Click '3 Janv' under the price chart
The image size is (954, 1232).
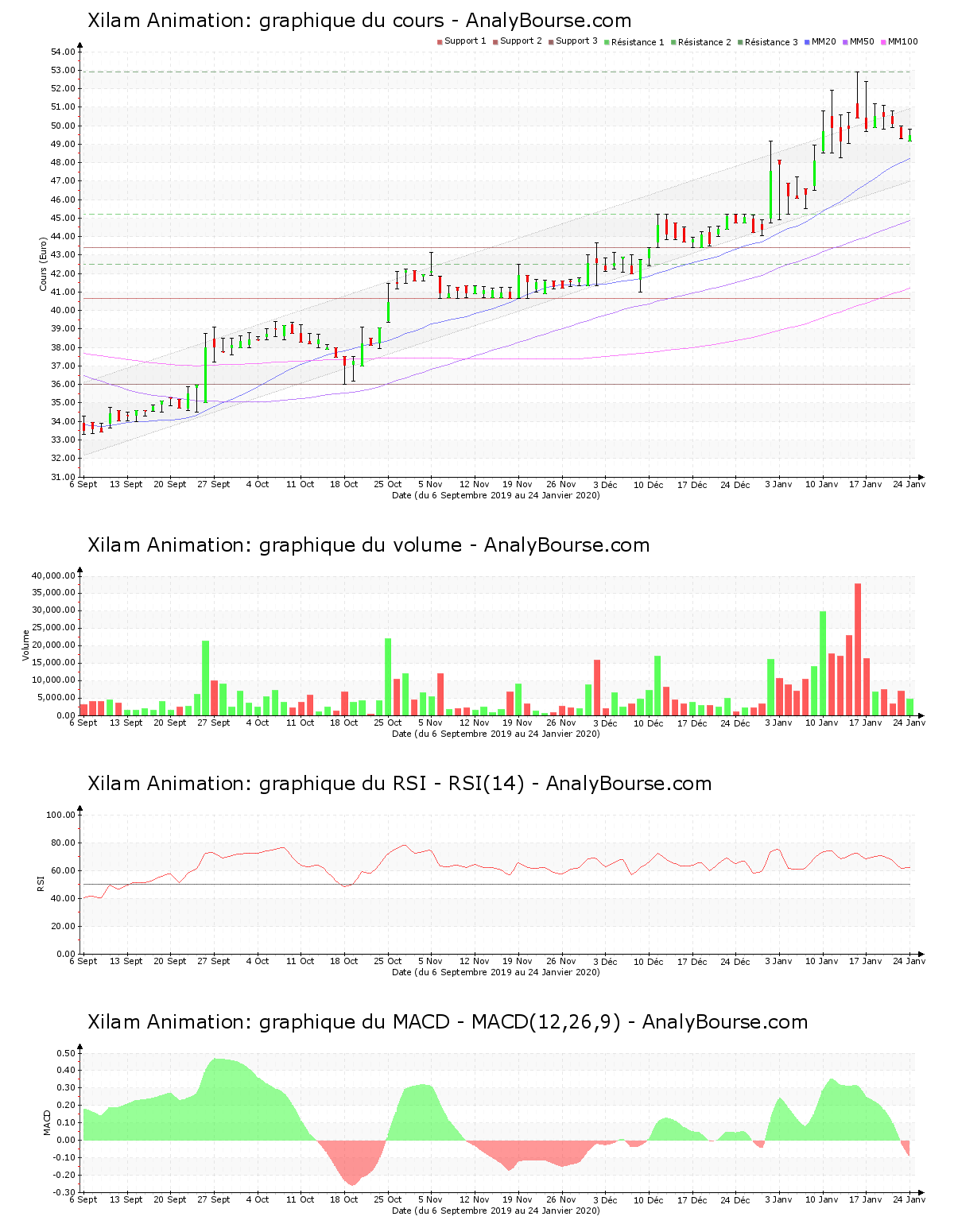coord(778,484)
